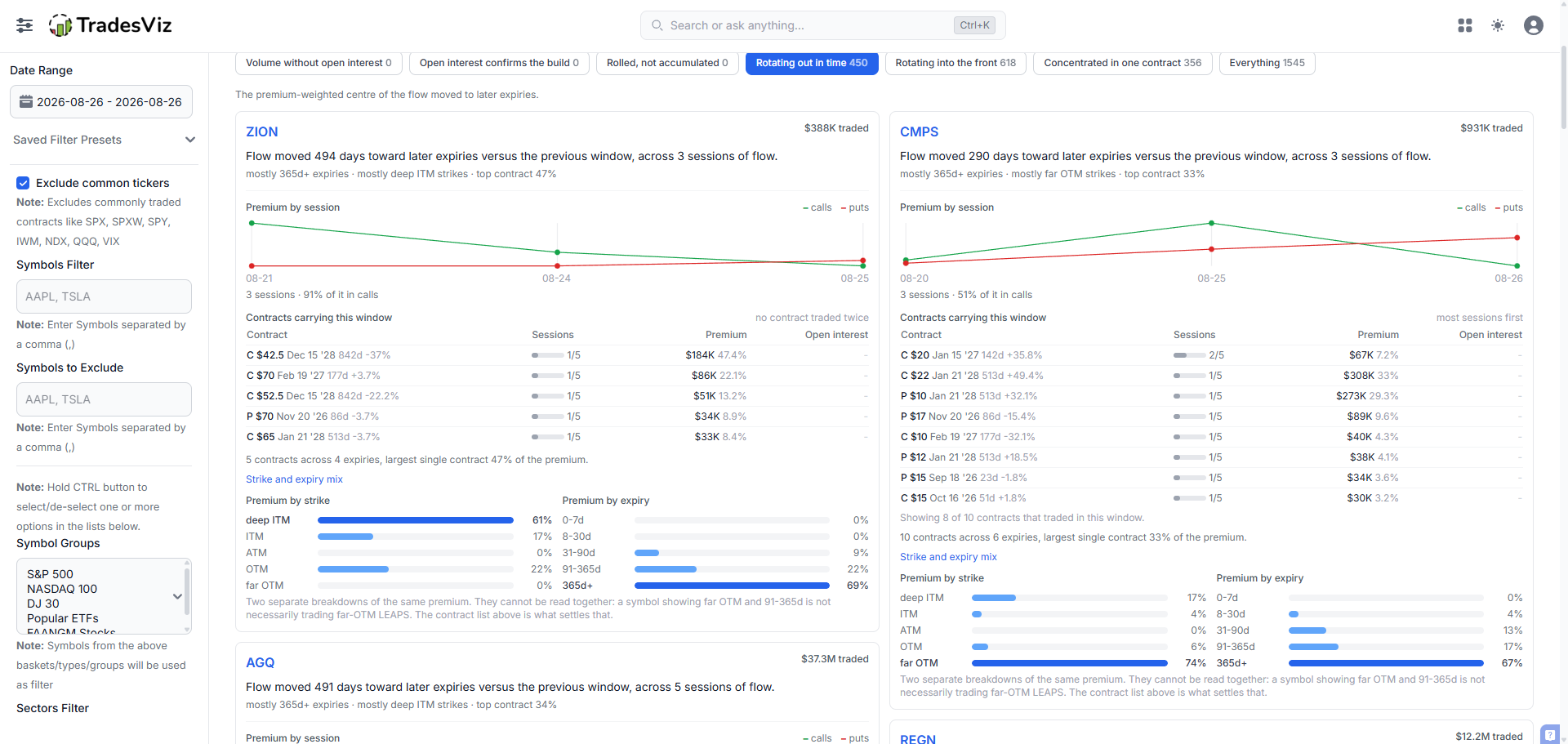
Task: Select the Concentrated in one contract tab
Action: pos(1122,63)
